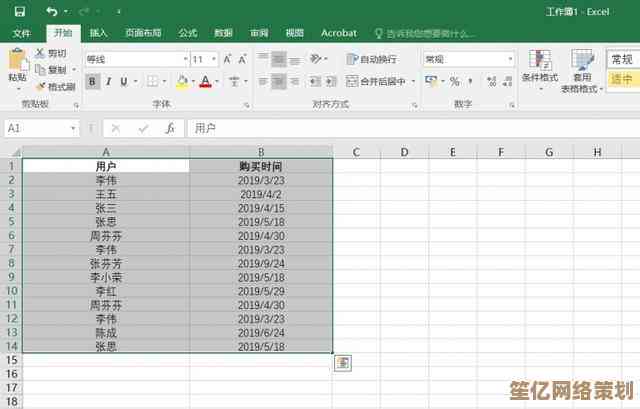This screenshot has height=409, width=640.
Task: Toggle Wrap Text (自动换行)
Action: [371, 59]
